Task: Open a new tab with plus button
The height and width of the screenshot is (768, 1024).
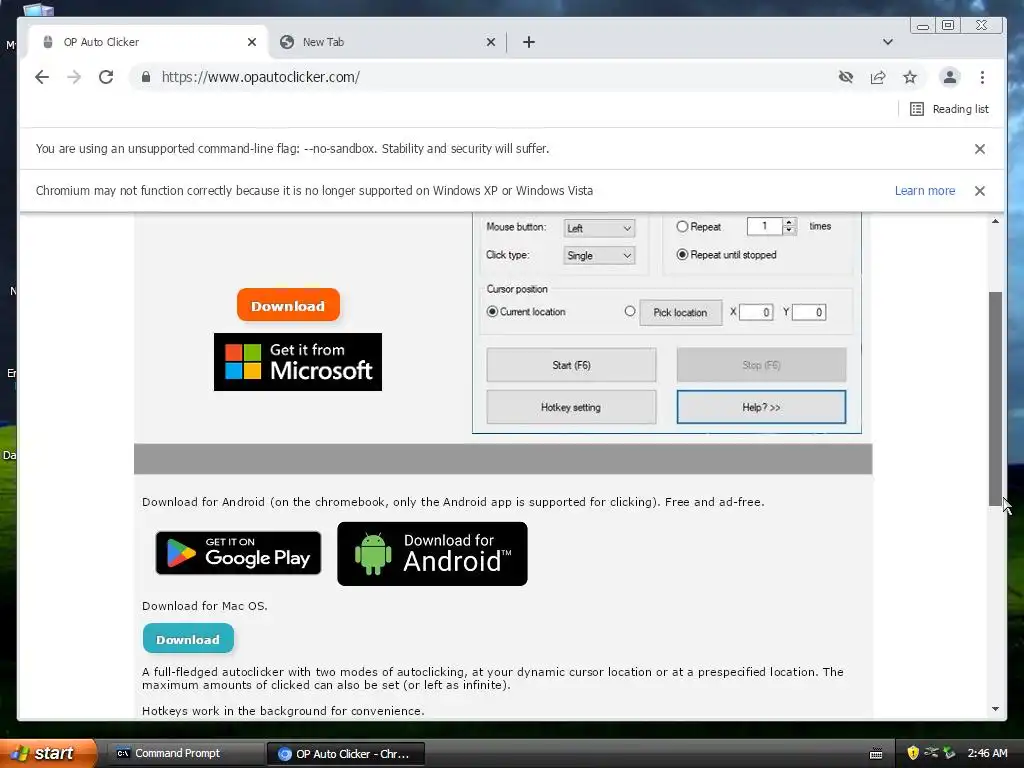Action: [x=529, y=42]
